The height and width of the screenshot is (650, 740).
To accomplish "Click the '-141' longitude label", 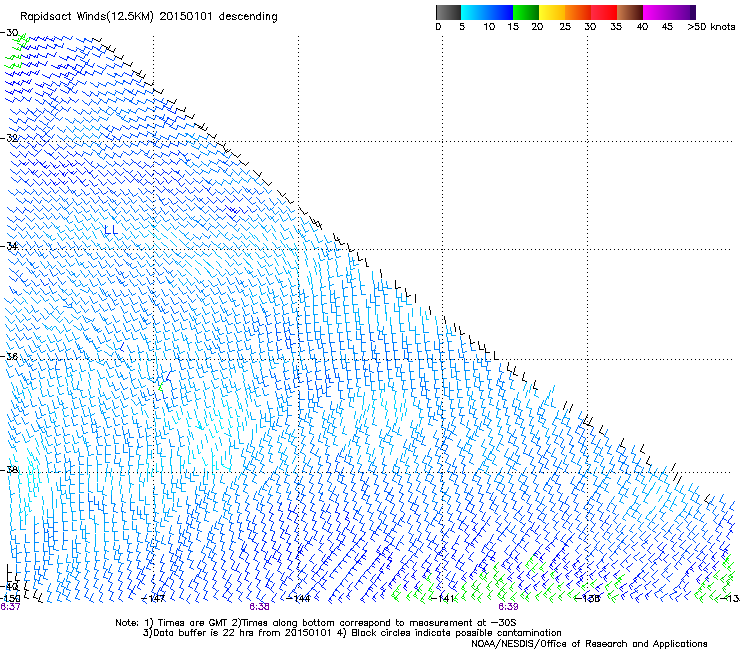I will click(443, 599).
